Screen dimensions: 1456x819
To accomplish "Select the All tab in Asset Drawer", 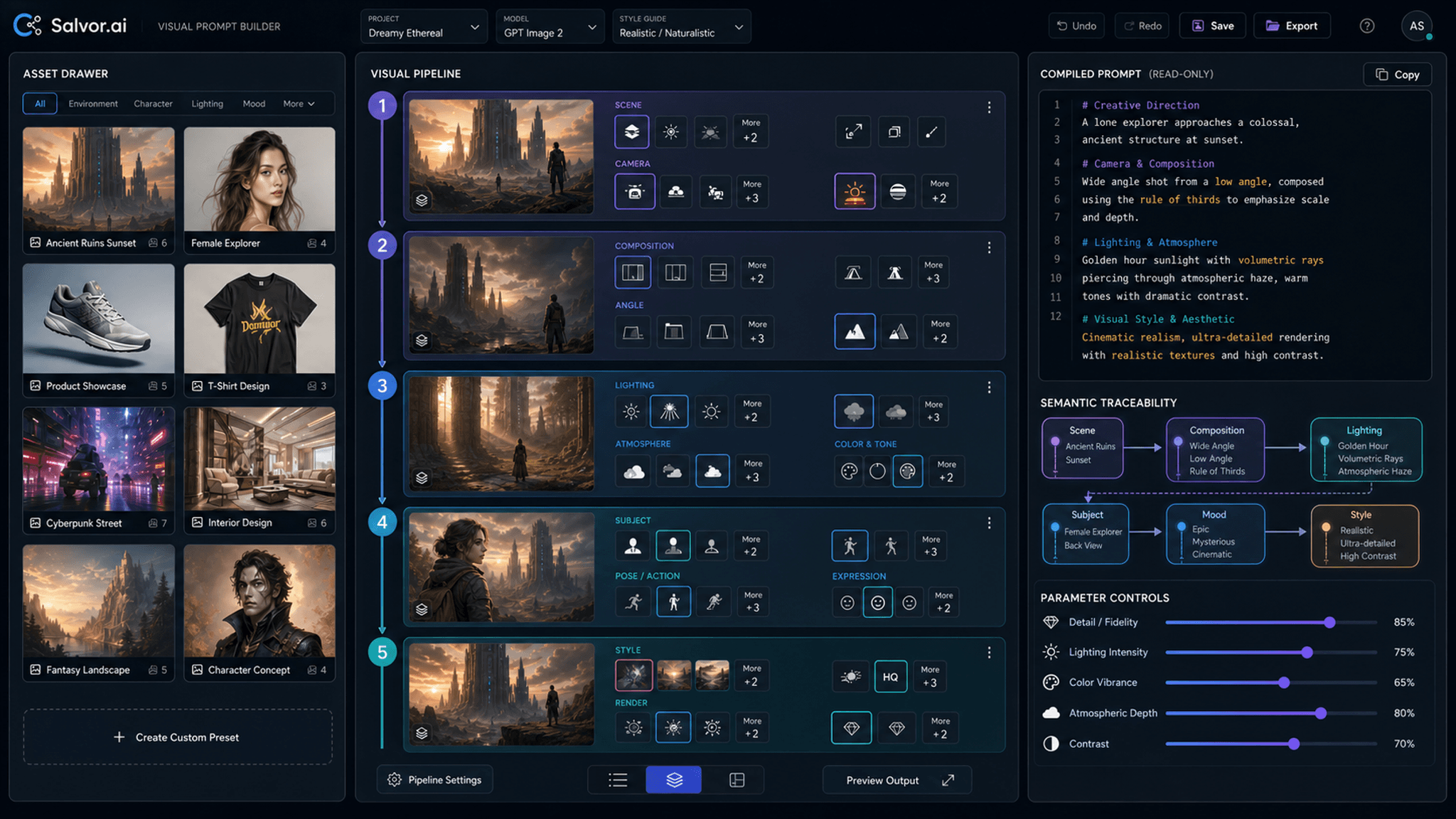I will tap(40, 104).
